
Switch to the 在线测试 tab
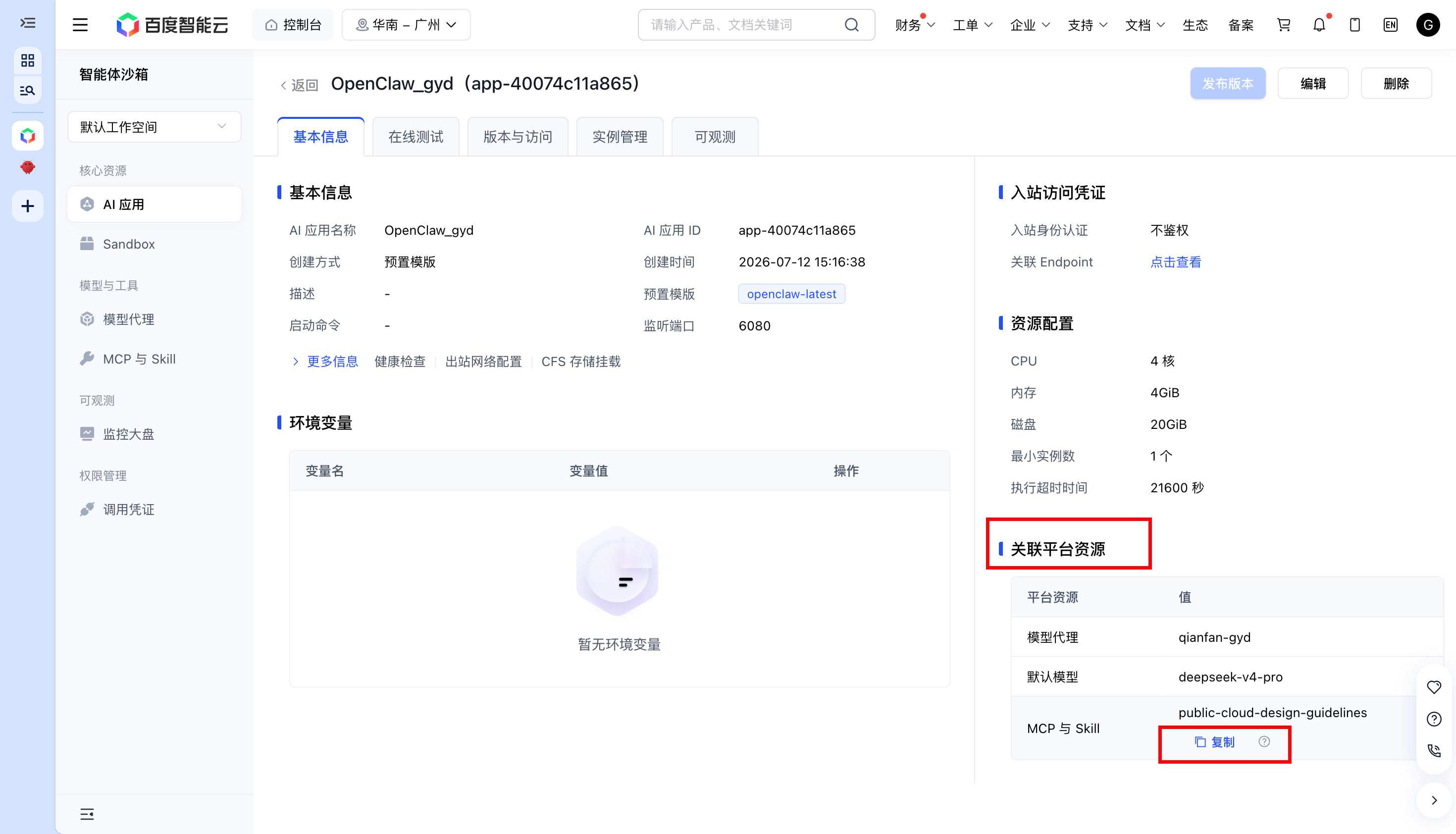[x=416, y=137]
